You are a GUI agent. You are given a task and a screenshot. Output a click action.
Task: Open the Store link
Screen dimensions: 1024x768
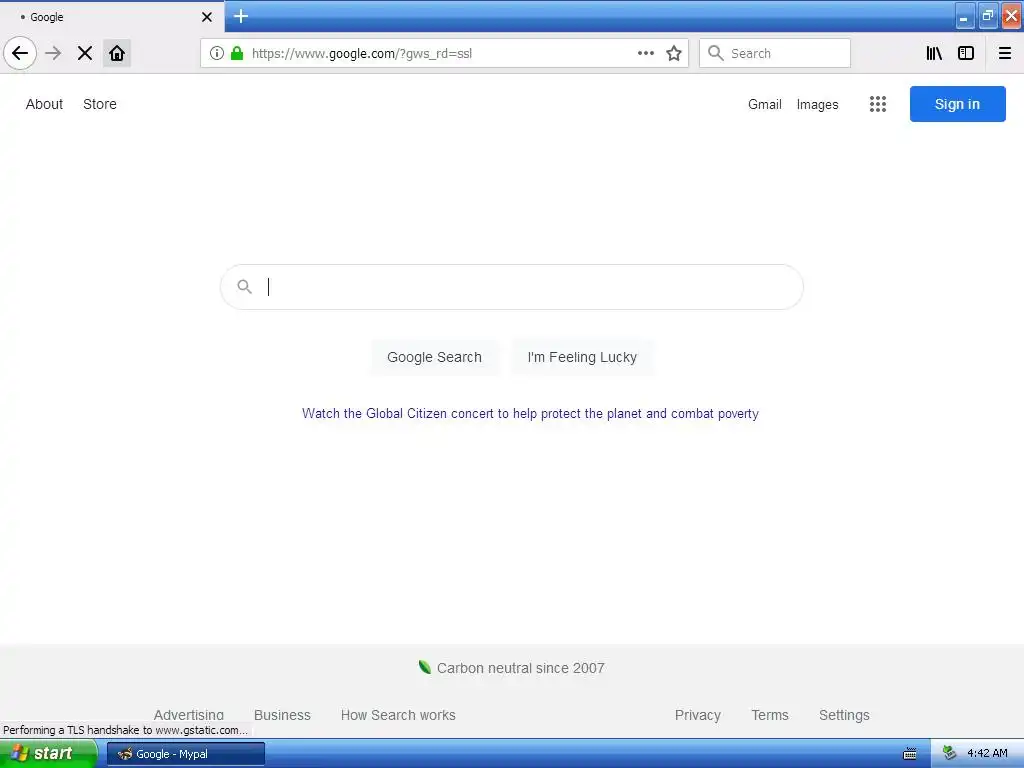[100, 104]
